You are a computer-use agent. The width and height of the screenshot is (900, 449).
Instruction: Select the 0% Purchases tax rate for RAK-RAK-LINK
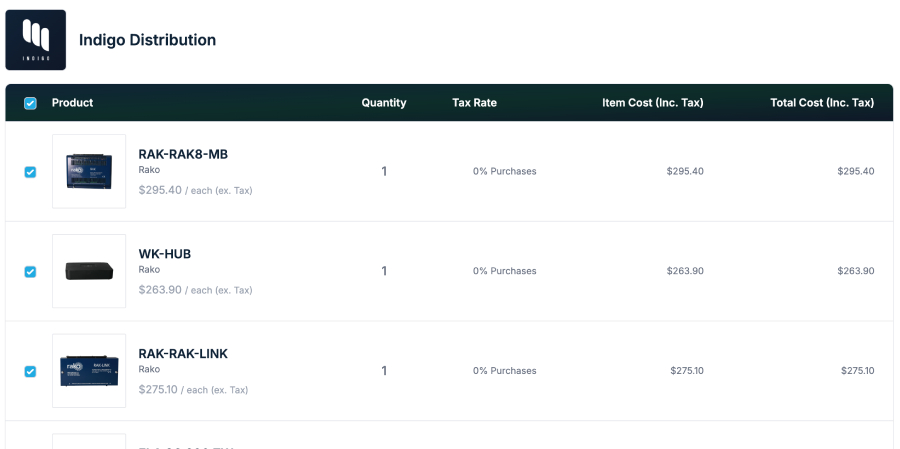click(505, 371)
